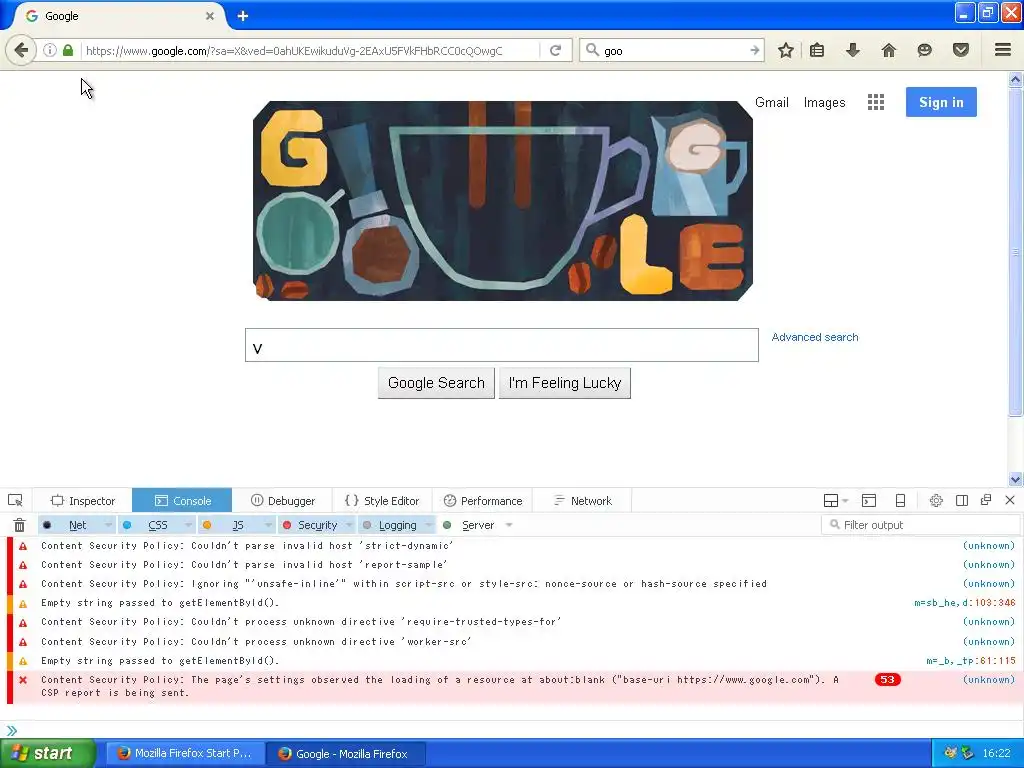Expand CSS filter dropdown arrow
The image size is (1024, 768).
click(188, 525)
